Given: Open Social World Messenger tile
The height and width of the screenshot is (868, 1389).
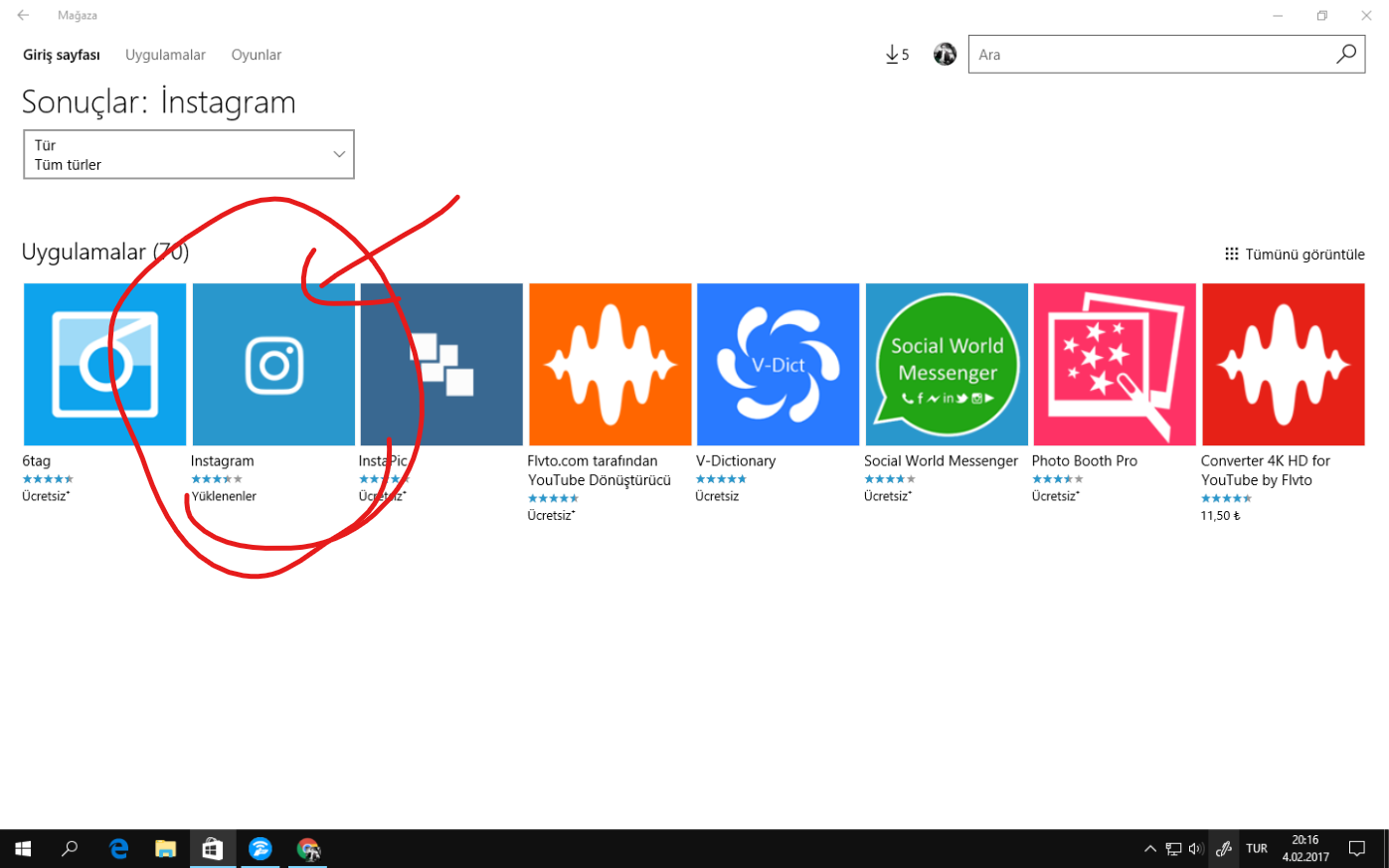Looking at the screenshot, I should pyautogui.click(x=947, y=364).
